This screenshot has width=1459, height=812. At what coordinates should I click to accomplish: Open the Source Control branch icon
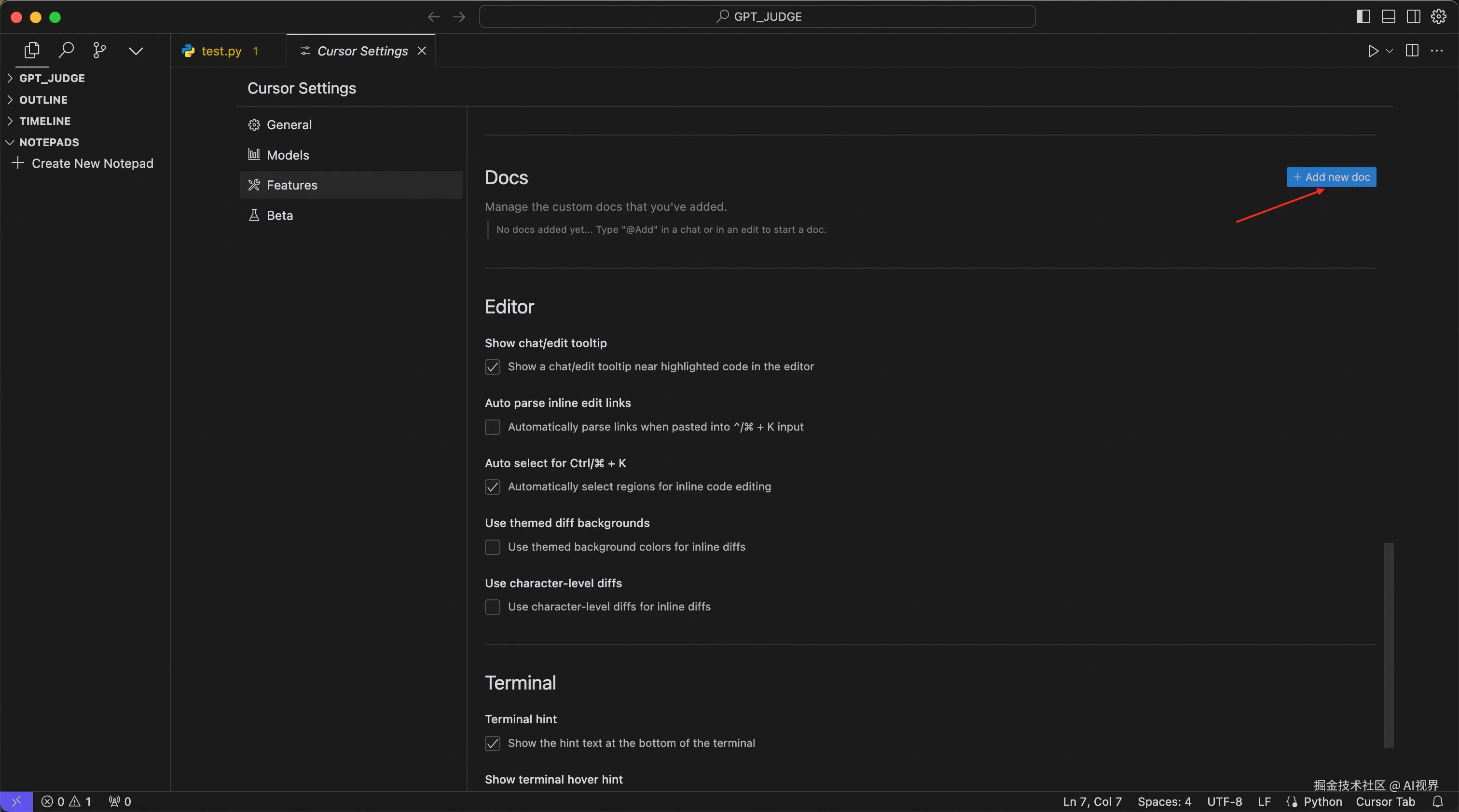(x=100, y=50)
